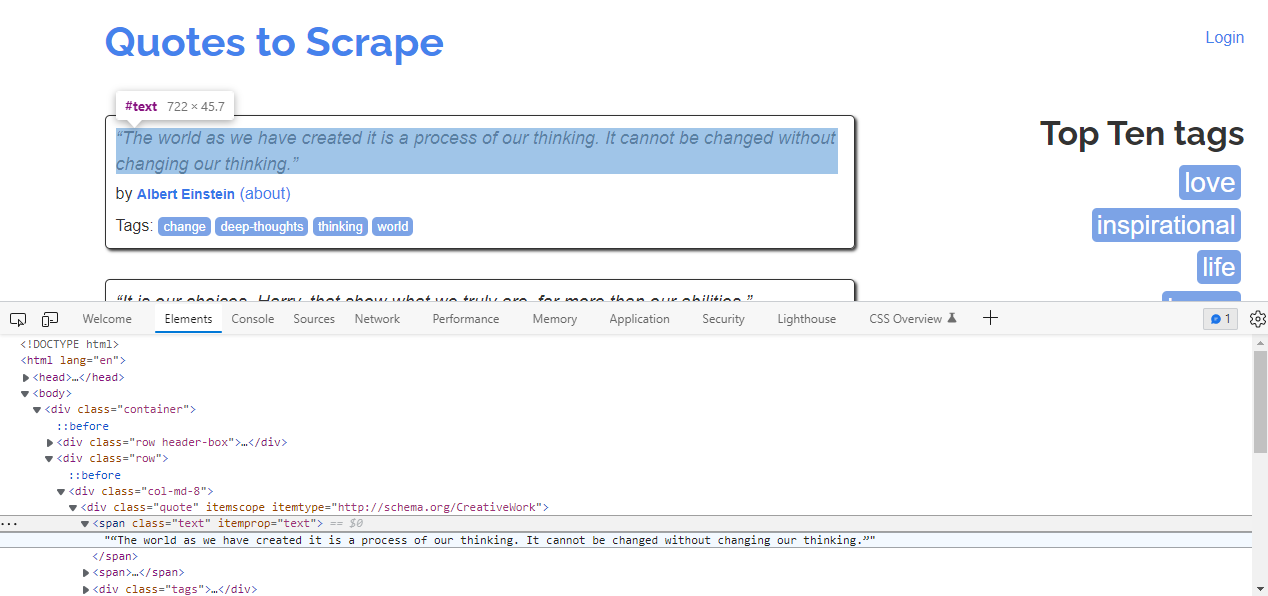Open the Console tab

pyautogui.click(x=253, y=319)
